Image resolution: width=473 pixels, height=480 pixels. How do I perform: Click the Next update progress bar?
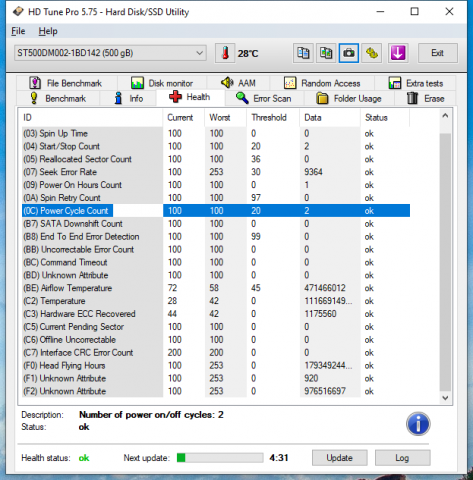(220, 458)
